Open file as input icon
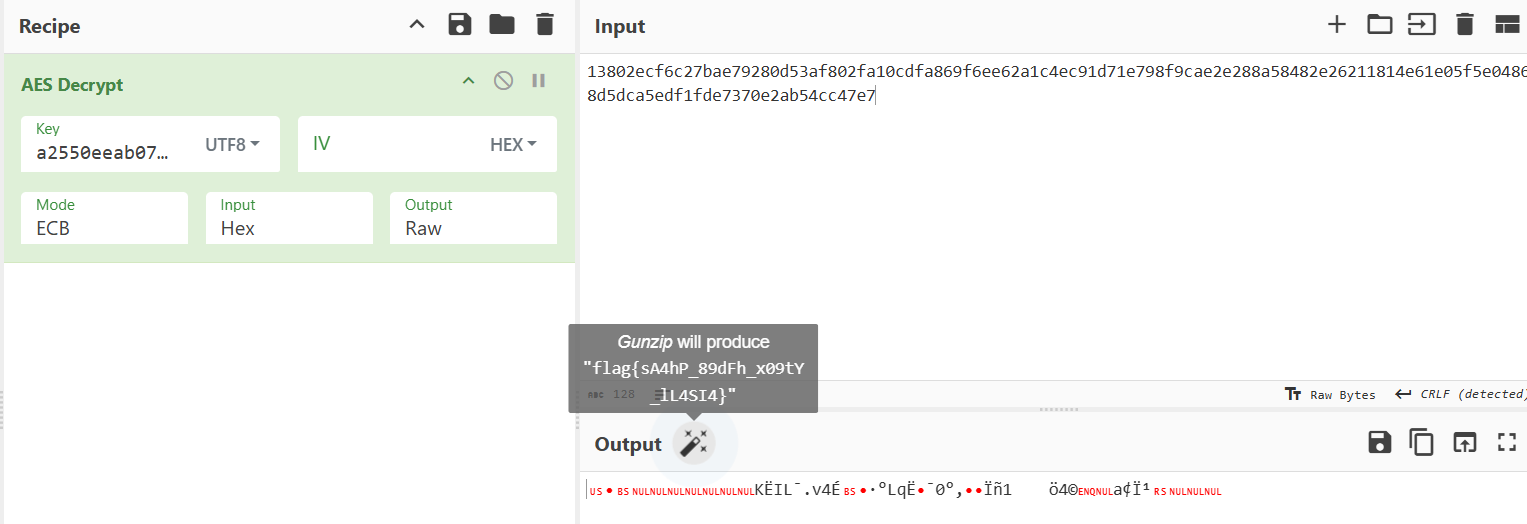1527x524 pixels. point(1422,25)
